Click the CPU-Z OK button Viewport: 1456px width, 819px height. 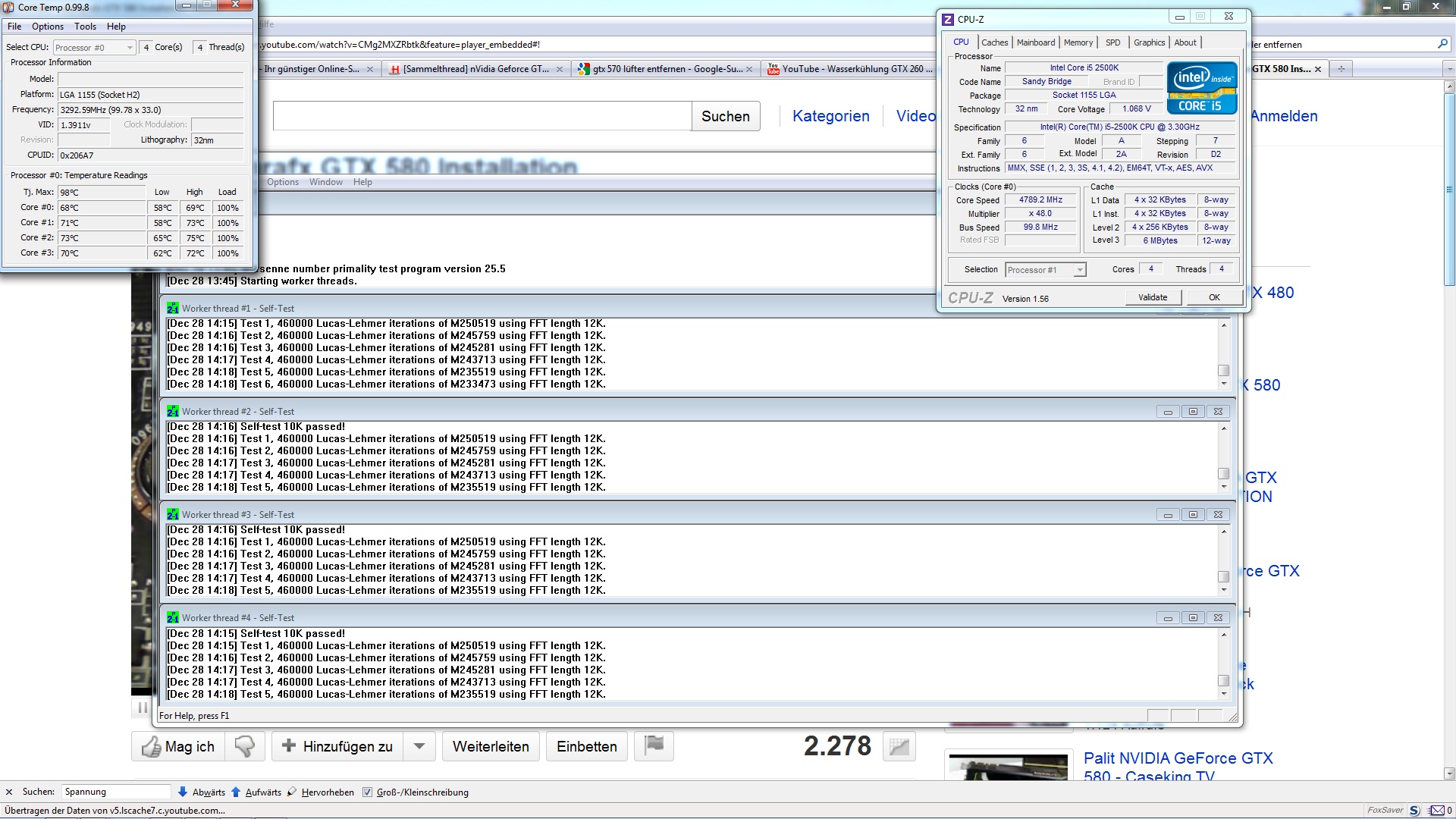(x=1214, y=297)
